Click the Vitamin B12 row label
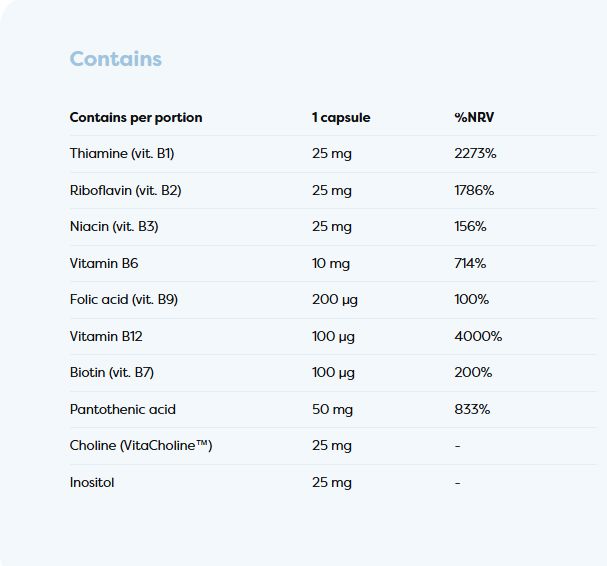607x566 pixels. pyautogui.click(x=106, y=336)
